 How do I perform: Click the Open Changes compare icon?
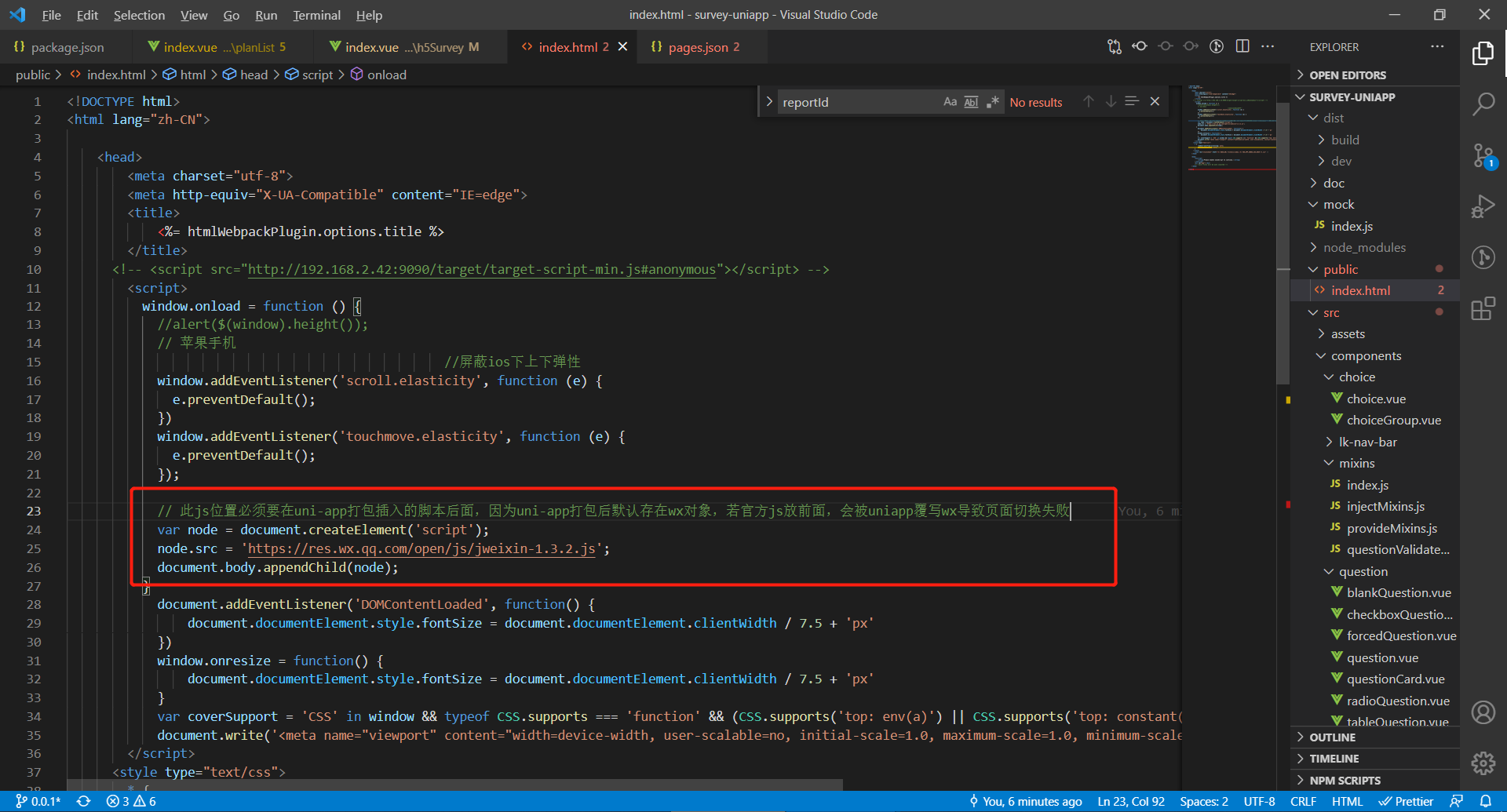point(1115,46)
